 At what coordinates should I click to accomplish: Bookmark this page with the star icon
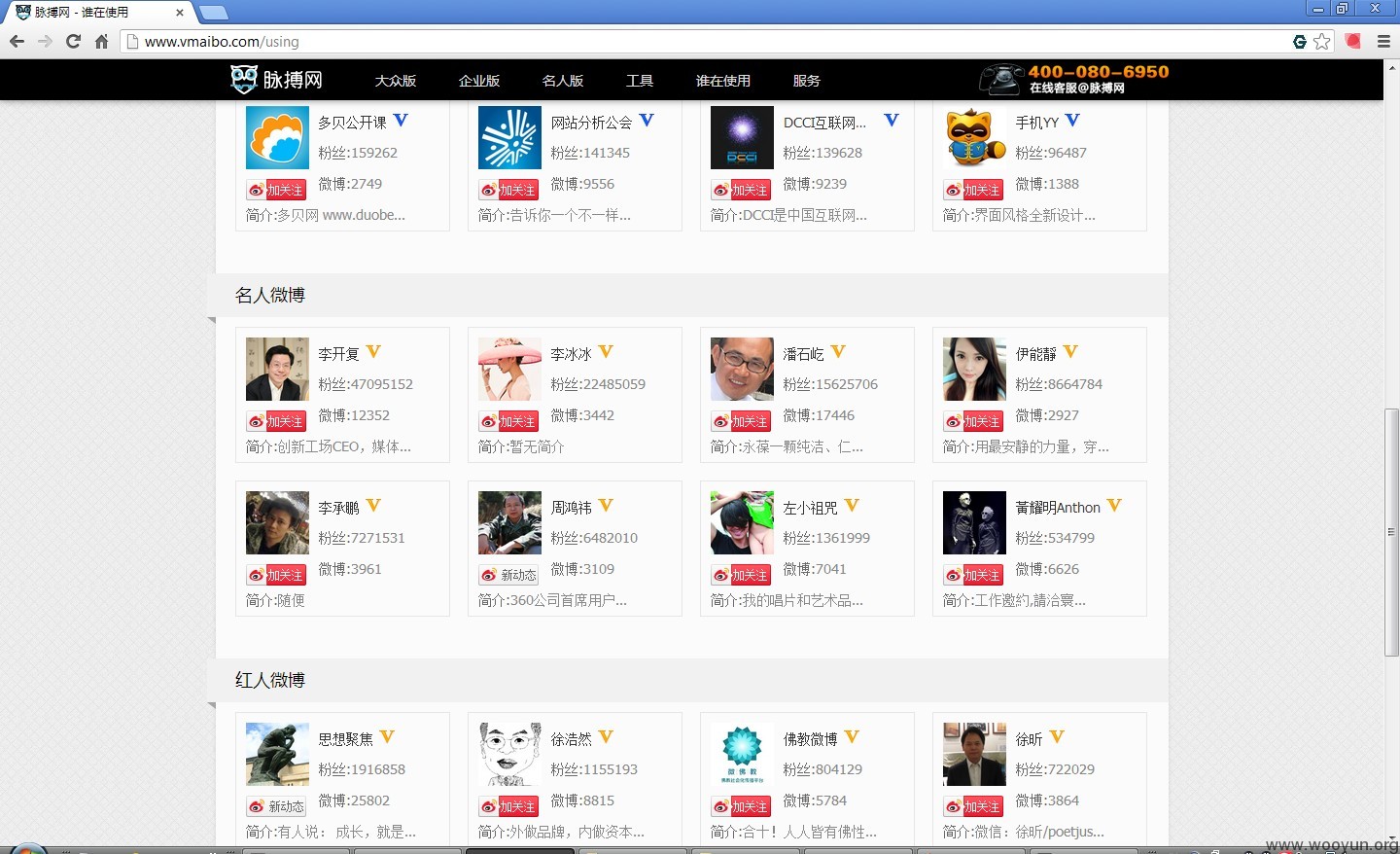[x=1322, y=41]
